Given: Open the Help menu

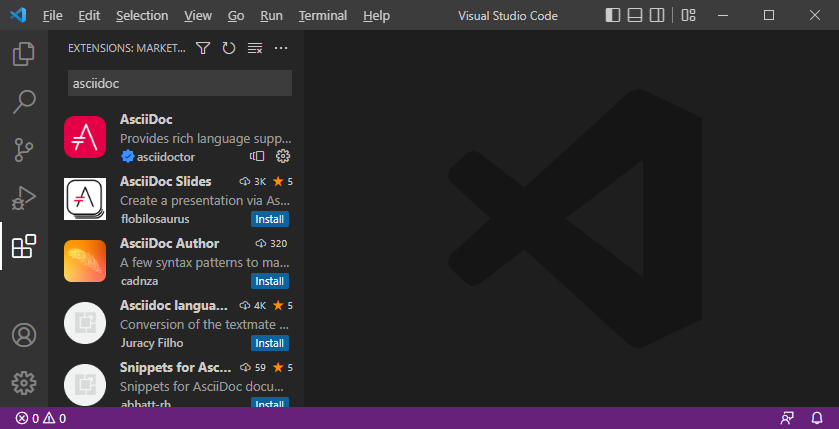Looking at the screenshot, I should pyautogui.click(x=376, y=16).
